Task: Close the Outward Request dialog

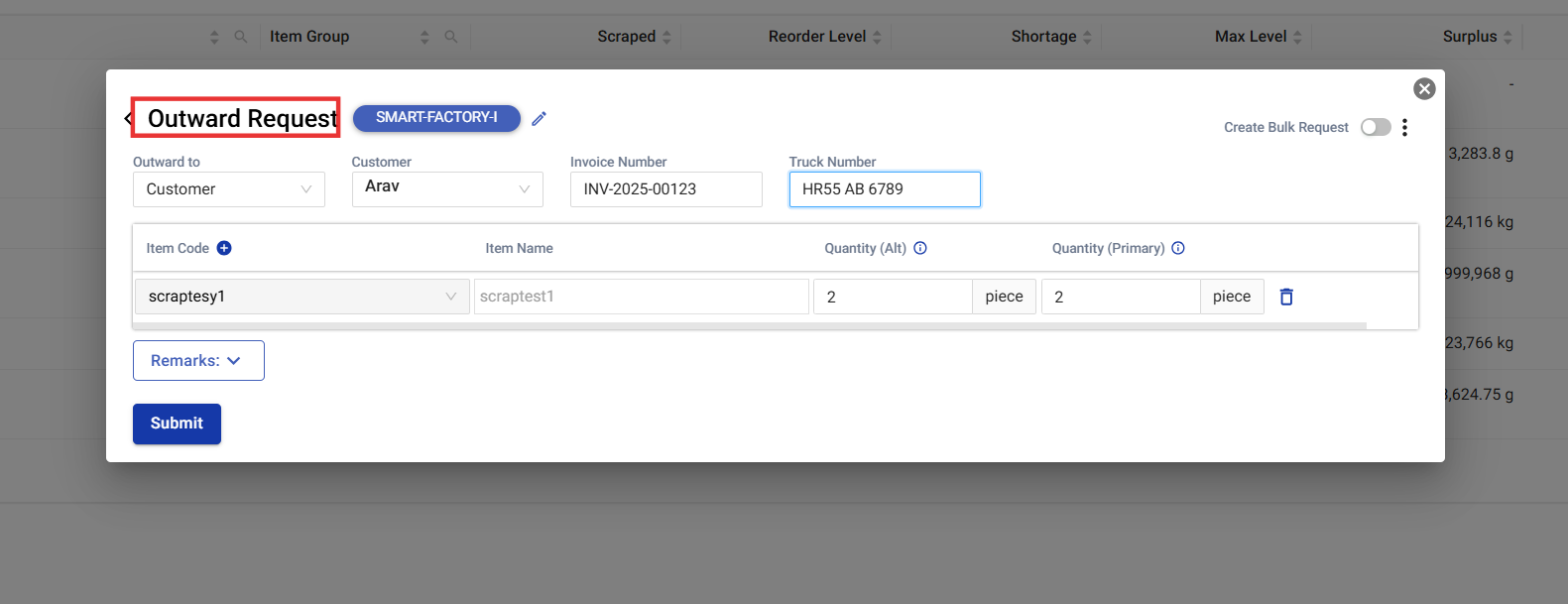Action: tap(1424, 89)
